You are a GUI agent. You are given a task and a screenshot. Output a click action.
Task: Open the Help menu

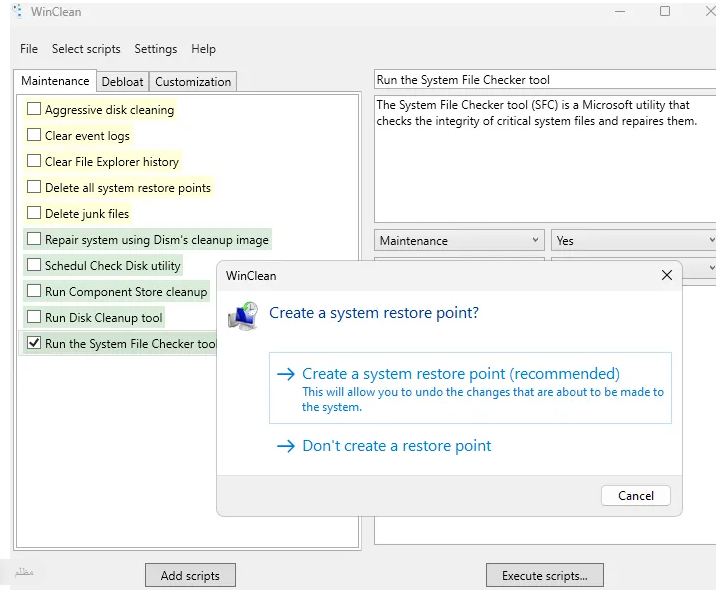[x=203, y=49]
